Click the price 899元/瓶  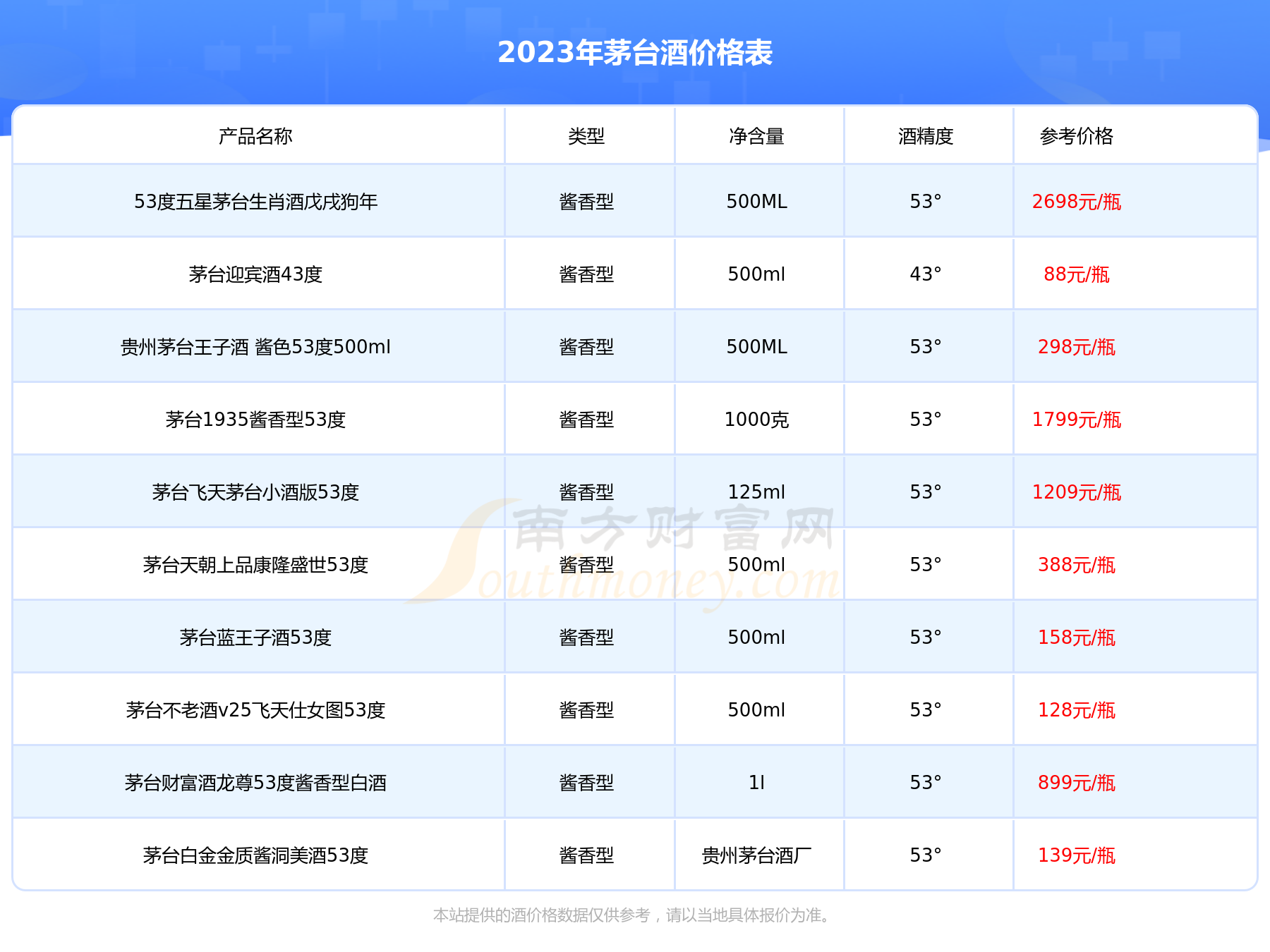tap(1076, 783)
